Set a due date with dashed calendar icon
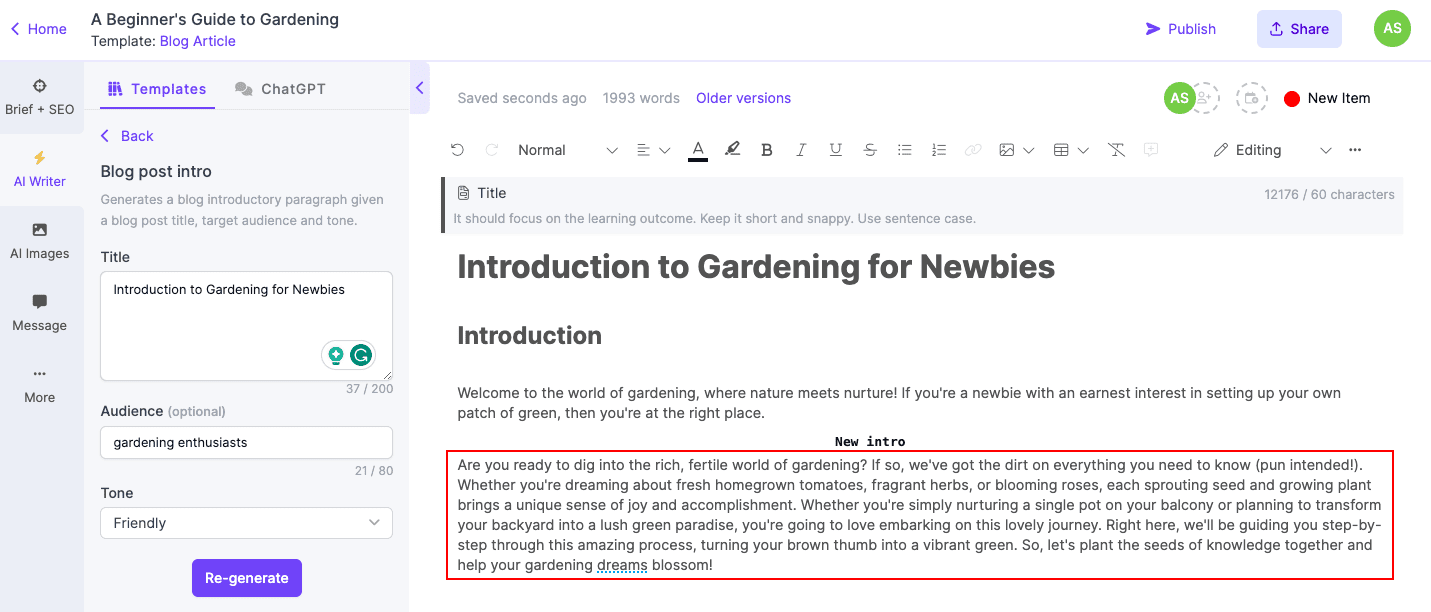This screenshot has height=612, width=1431. pos(1252,98)
